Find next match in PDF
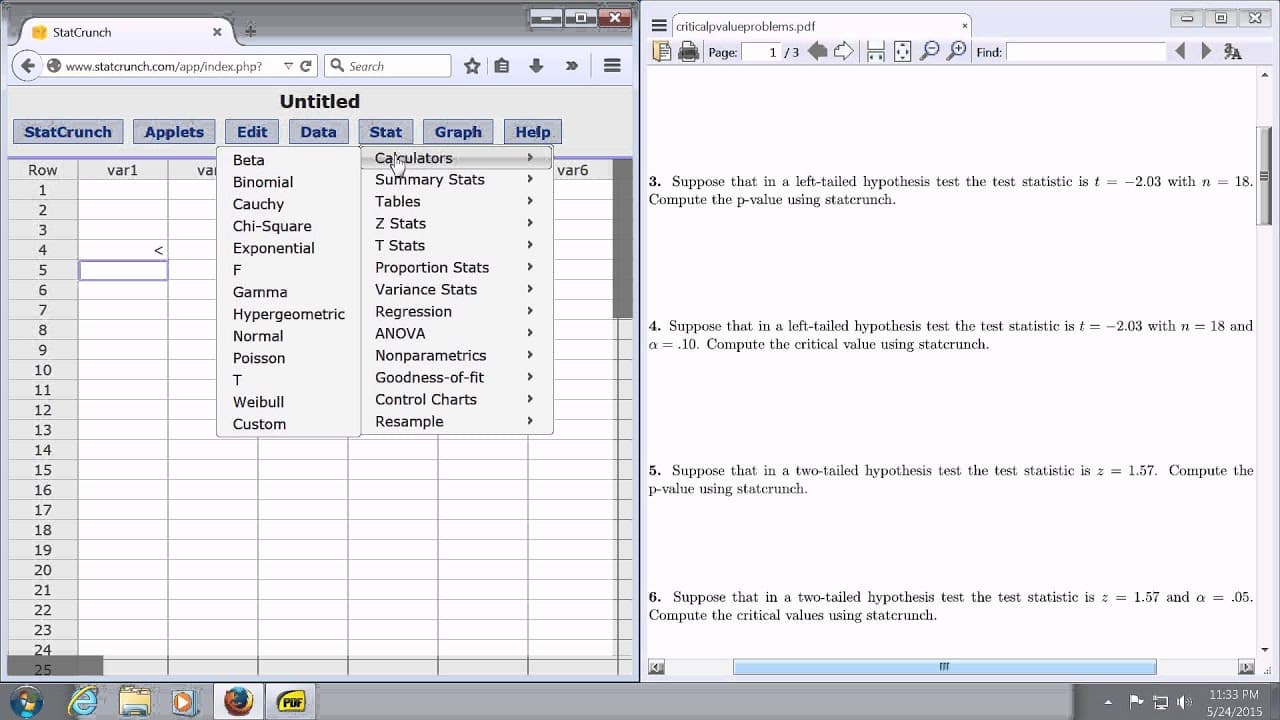The height and width of the screenshot is (720, 1280). click(1206, 51)
